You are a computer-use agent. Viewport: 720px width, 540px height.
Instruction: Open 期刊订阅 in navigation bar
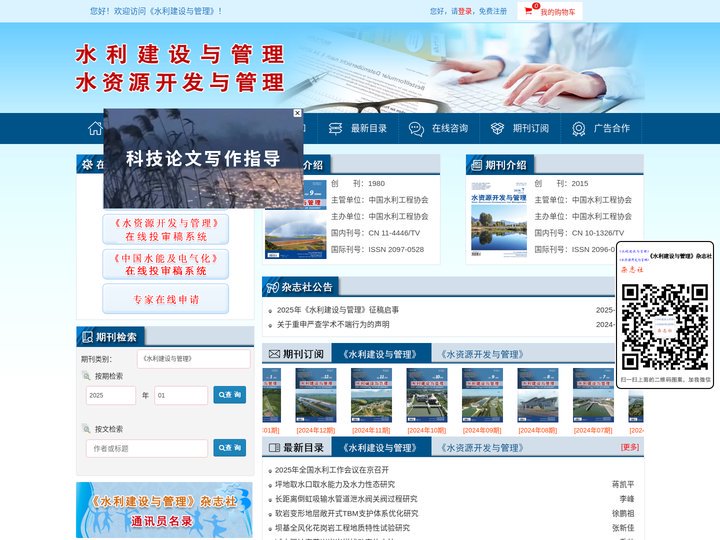click(x=530, y=129)
